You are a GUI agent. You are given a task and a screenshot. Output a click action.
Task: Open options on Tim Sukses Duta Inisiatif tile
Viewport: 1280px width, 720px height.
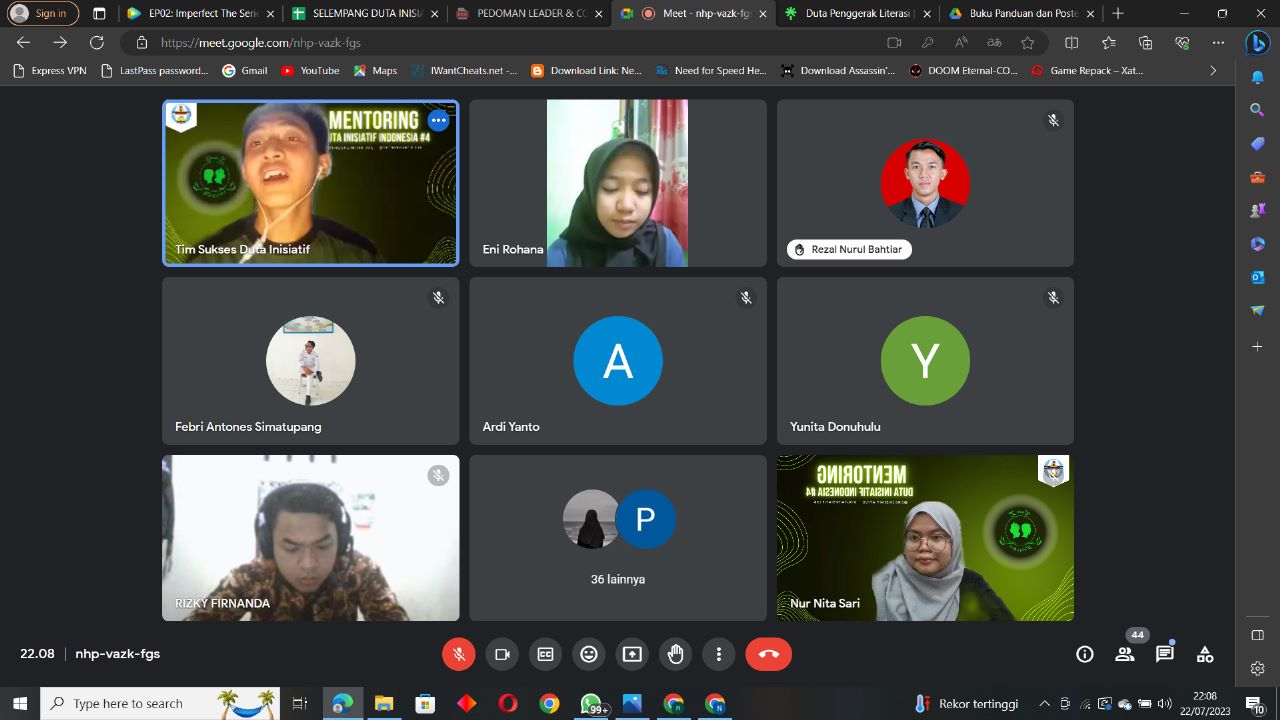[x=438, y=120]
